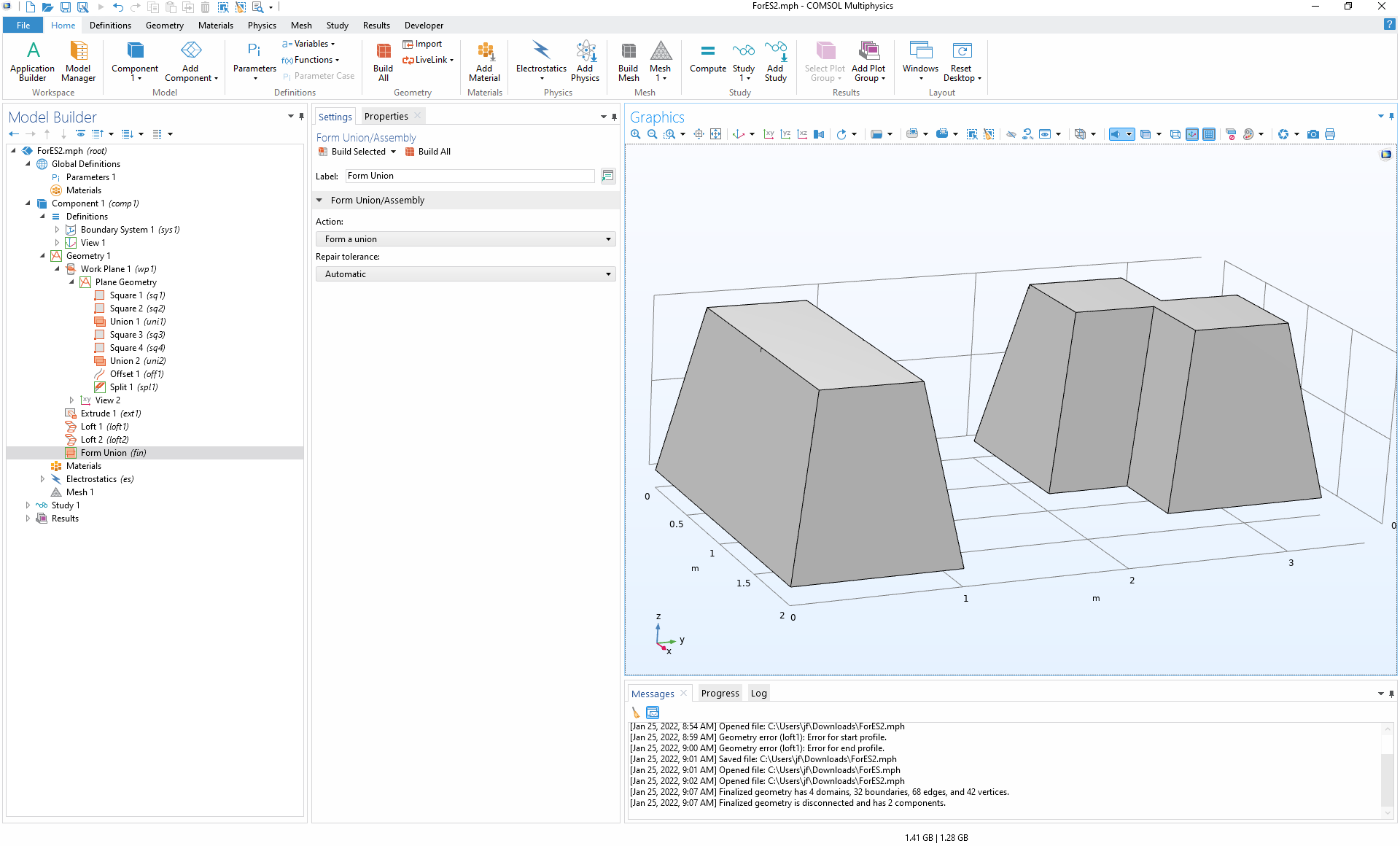Take an image snapshot with the camera icon

coord(1313,134)
